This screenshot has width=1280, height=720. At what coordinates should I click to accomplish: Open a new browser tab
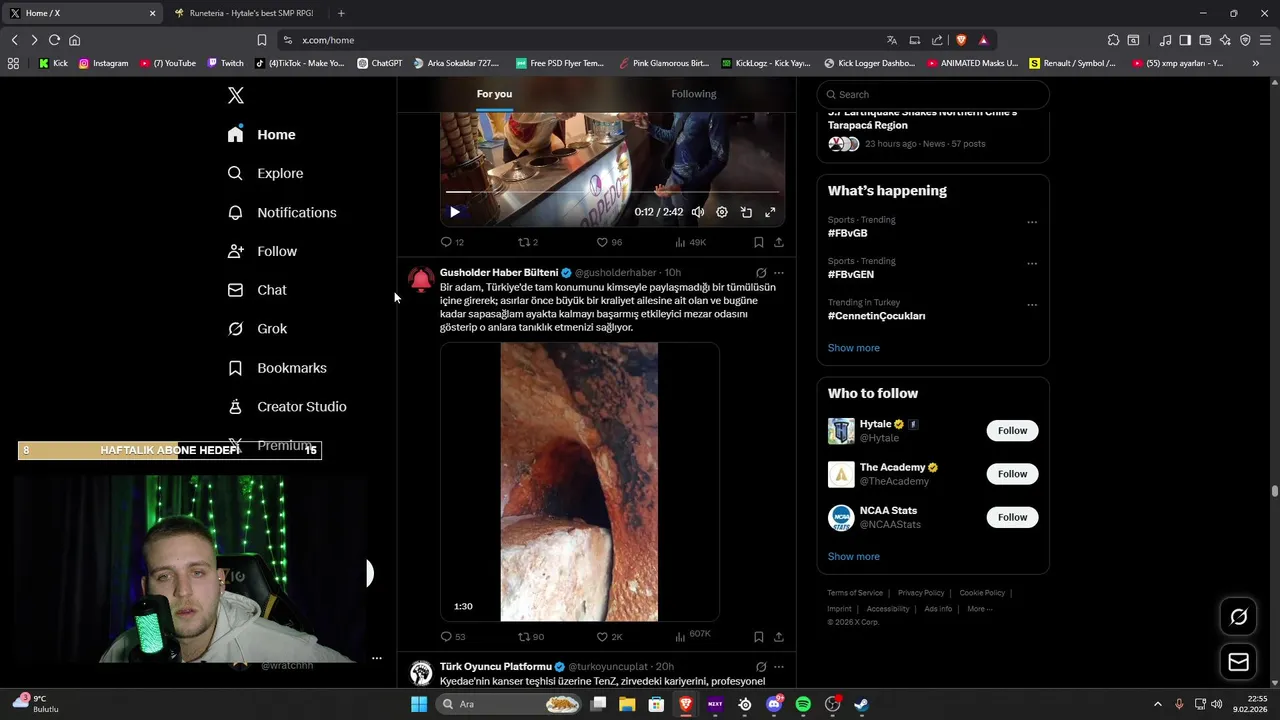click(x=341, y=13)
